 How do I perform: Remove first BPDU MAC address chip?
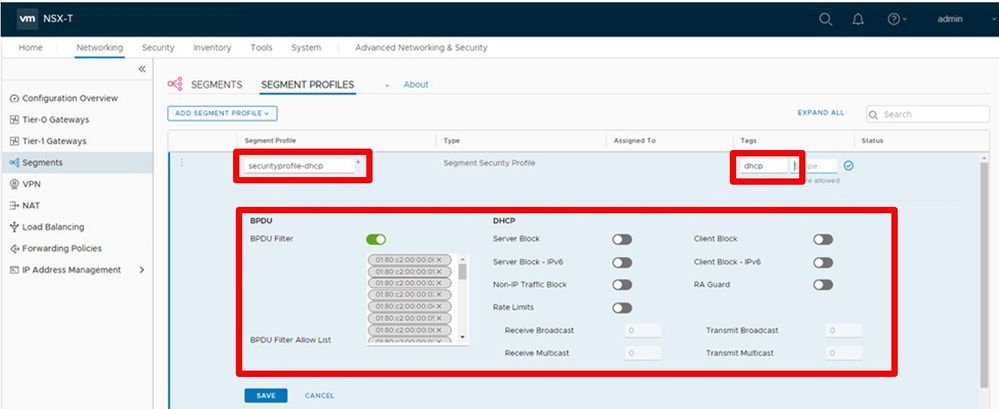[438, 259]
